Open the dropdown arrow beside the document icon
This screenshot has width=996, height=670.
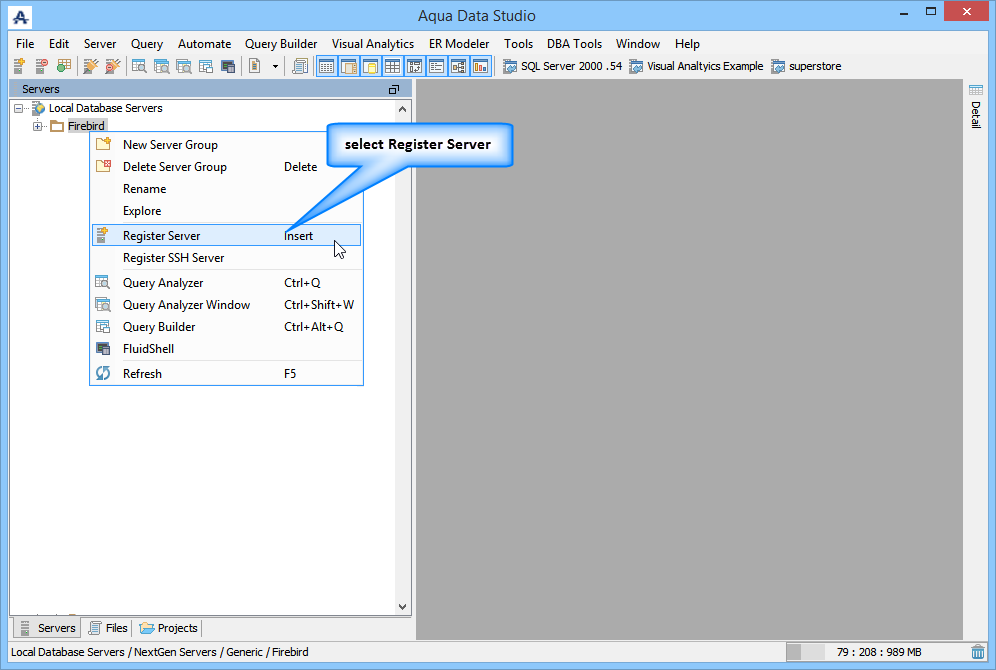click(x=275, y=66)
